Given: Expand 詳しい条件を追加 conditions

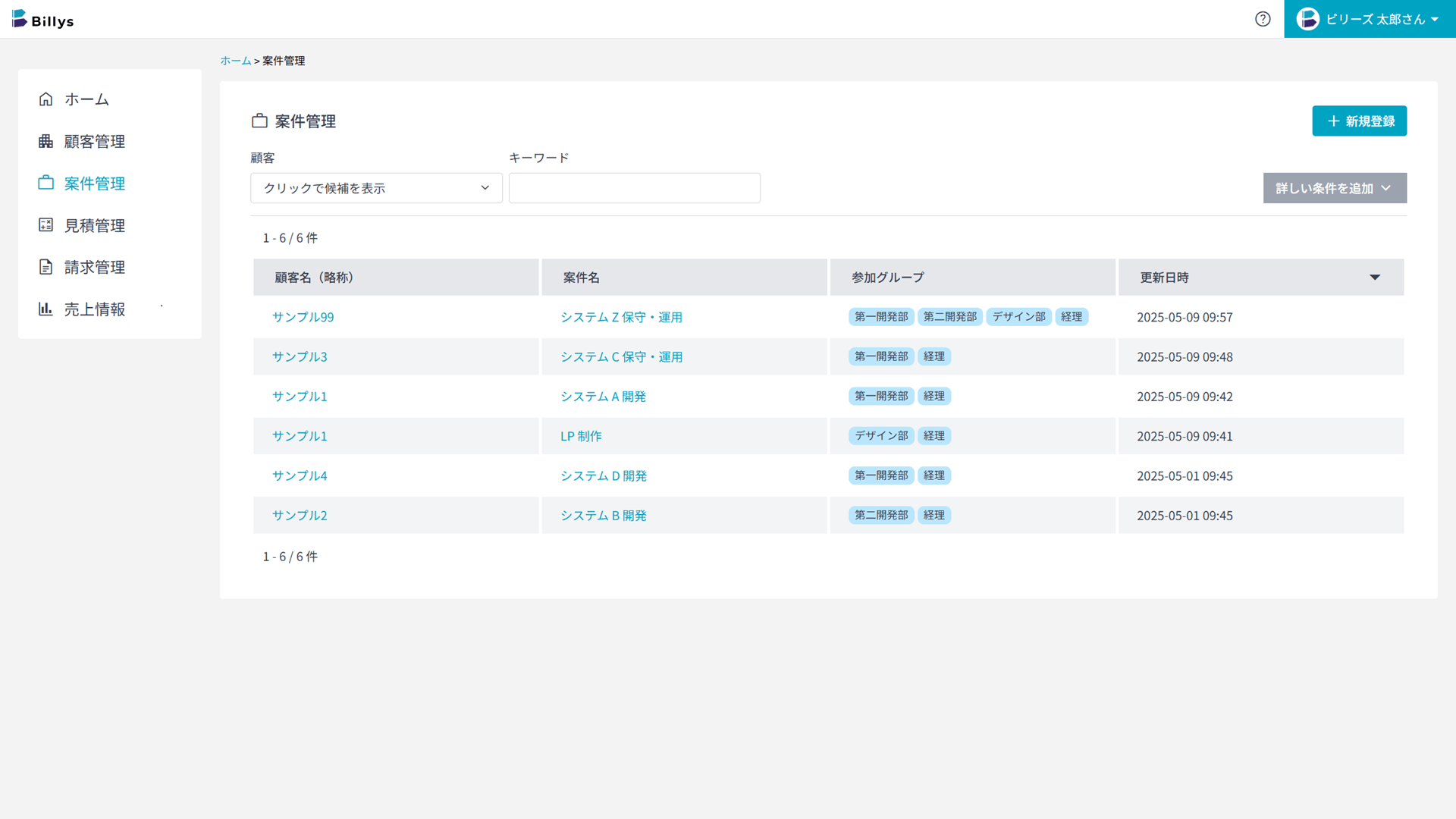Looking at the screenshot, I should (x=1334, y=188).
